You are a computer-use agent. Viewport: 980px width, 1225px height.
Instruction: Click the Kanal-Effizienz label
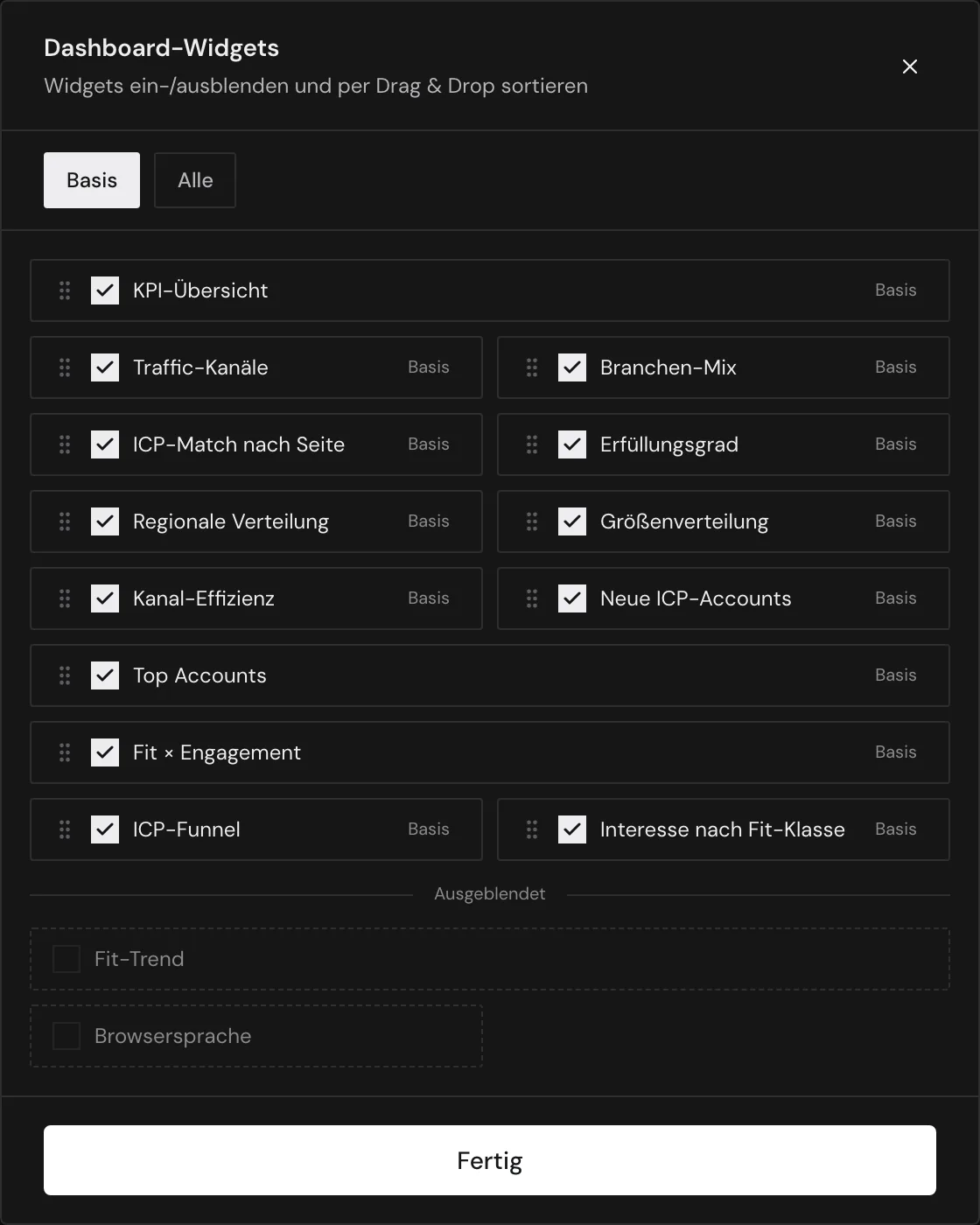click(x=204, y=598)
